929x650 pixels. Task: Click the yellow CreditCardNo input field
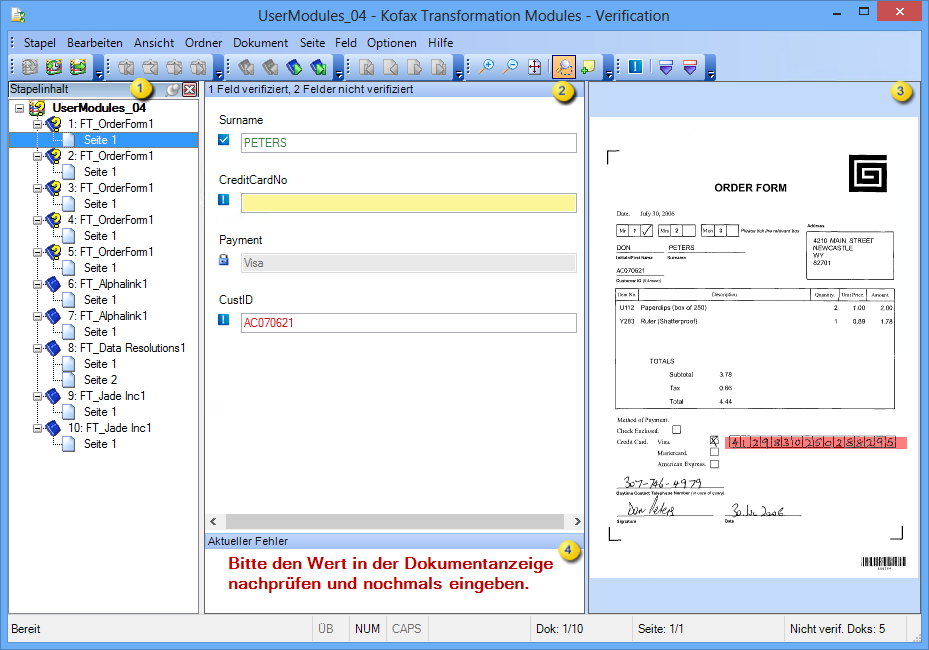tap(409, 203)
